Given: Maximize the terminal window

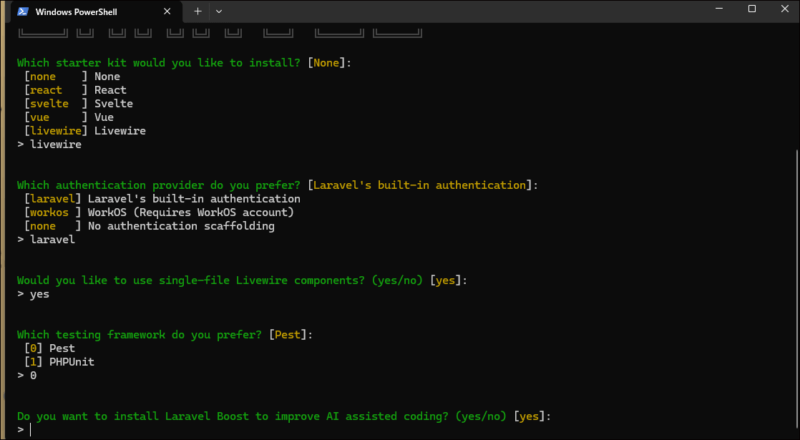Looking at the screenshot, I should point(752,9).
